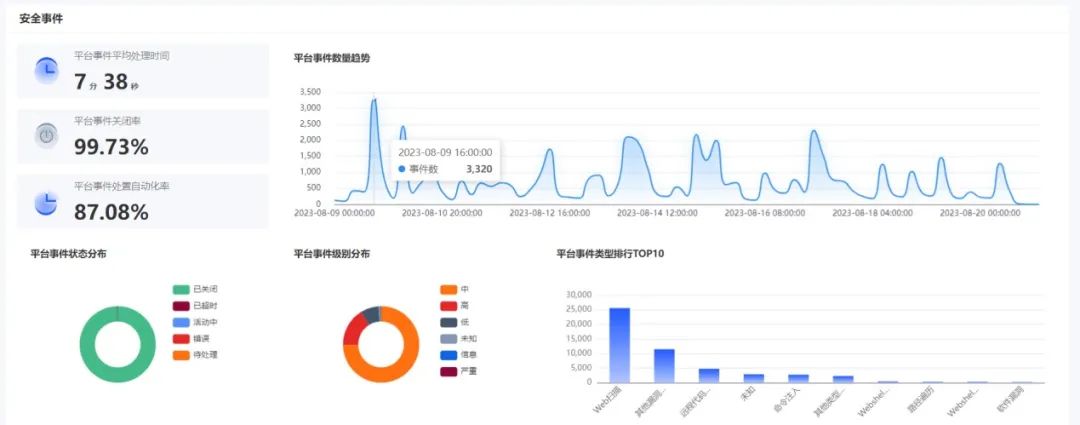Click the 99.73% closure rate value
Image resolution: width=1080 pixels, height=425 pixels.
[111, 147]
